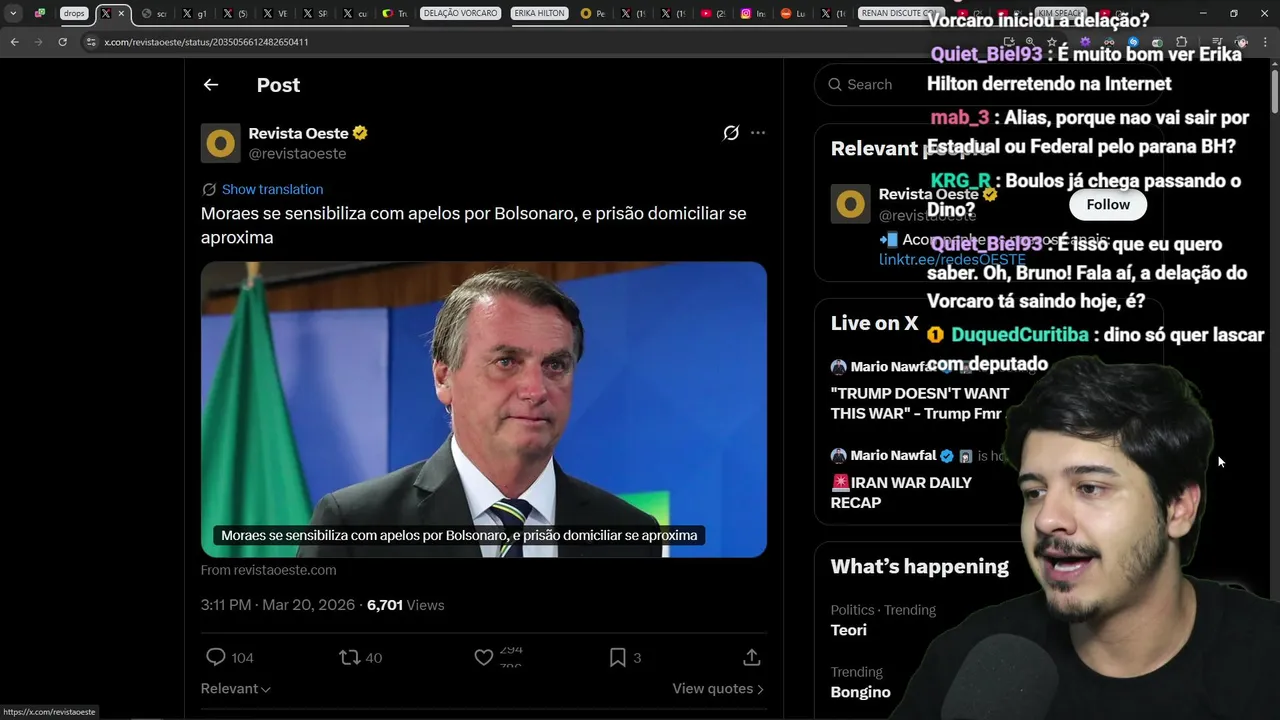Open the Bolsonaro article image card
This screenshot has height=720, width=1280.
pos(484,409)
